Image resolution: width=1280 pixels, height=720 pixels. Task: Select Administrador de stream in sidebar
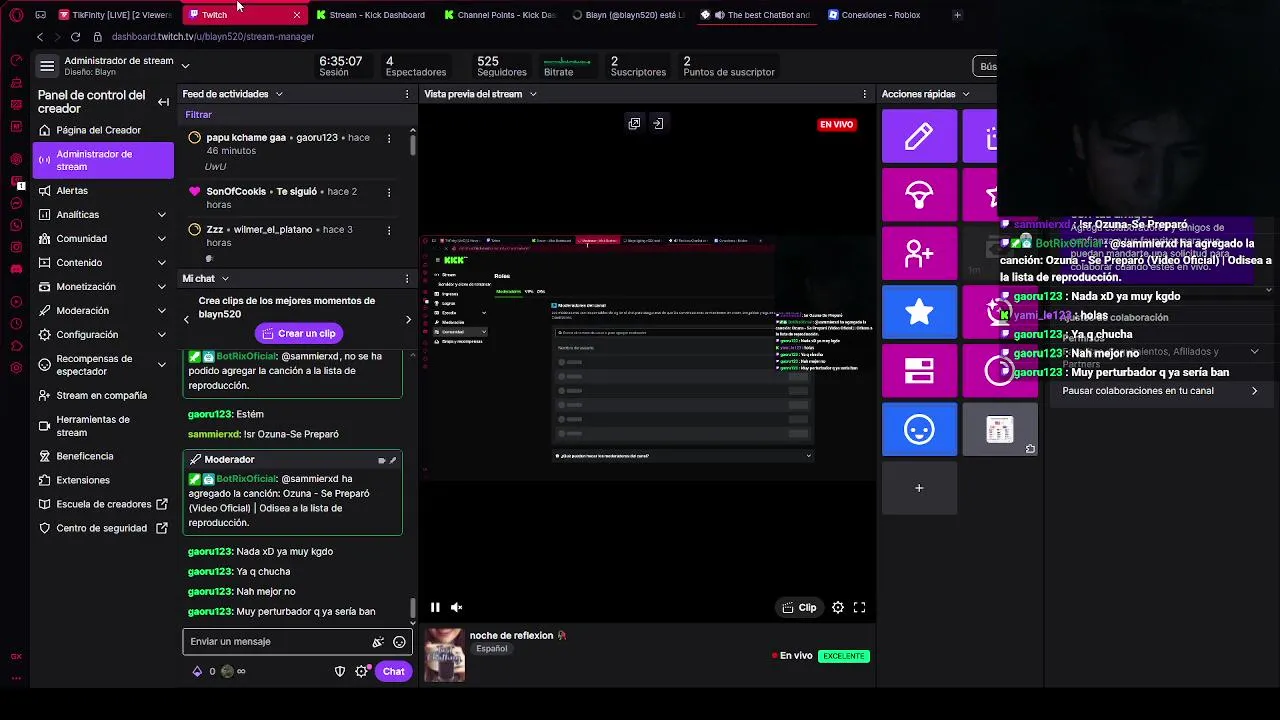102,160
